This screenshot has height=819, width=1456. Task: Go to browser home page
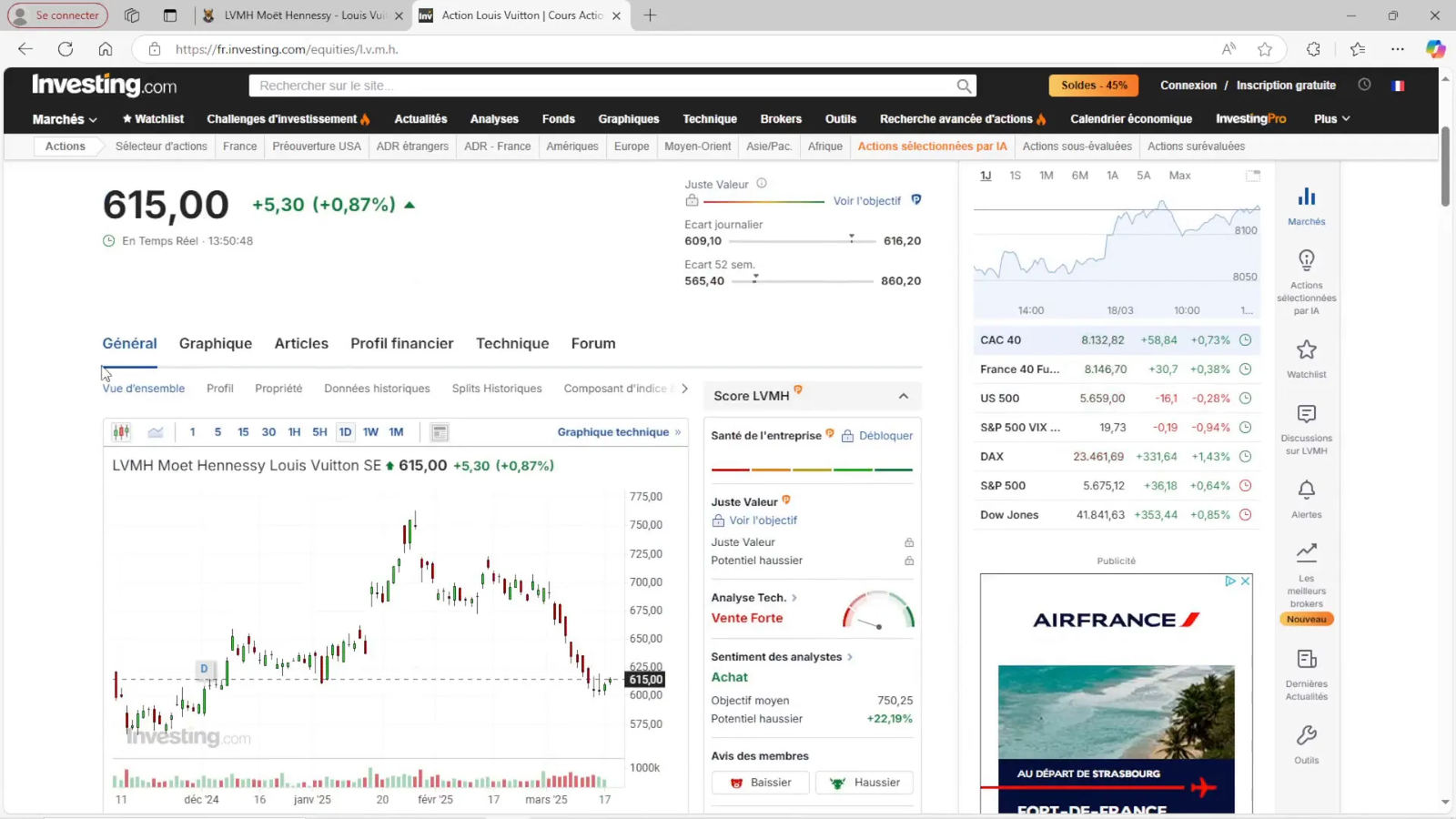pos(106,49)
